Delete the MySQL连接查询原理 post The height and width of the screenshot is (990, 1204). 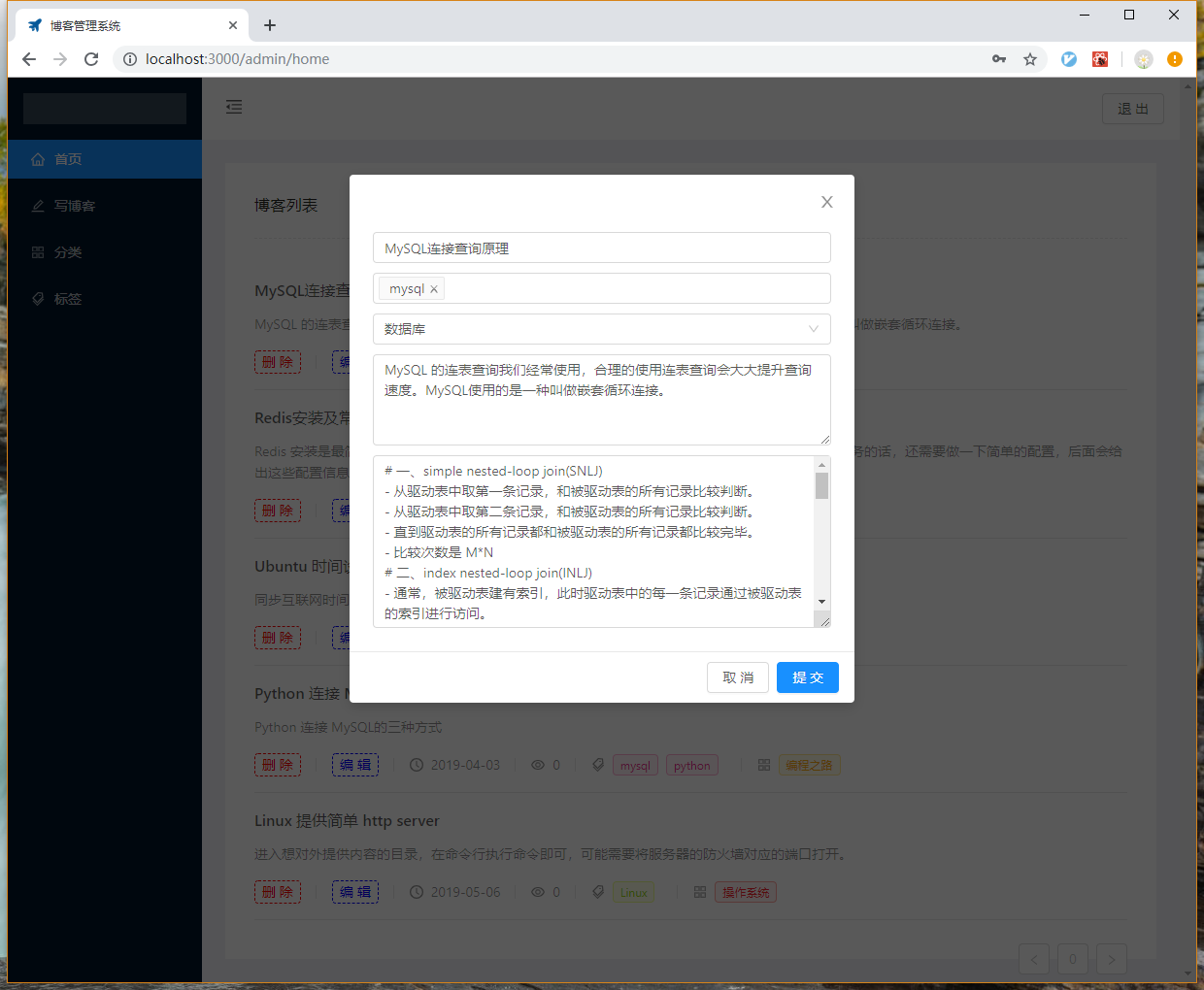[278, 362]
